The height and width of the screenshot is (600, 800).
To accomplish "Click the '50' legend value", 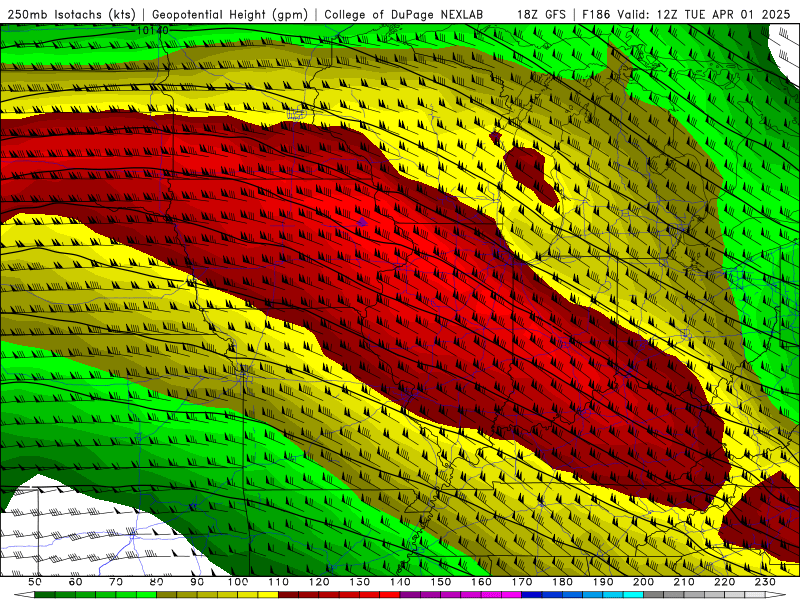I will tap(35, 582).
